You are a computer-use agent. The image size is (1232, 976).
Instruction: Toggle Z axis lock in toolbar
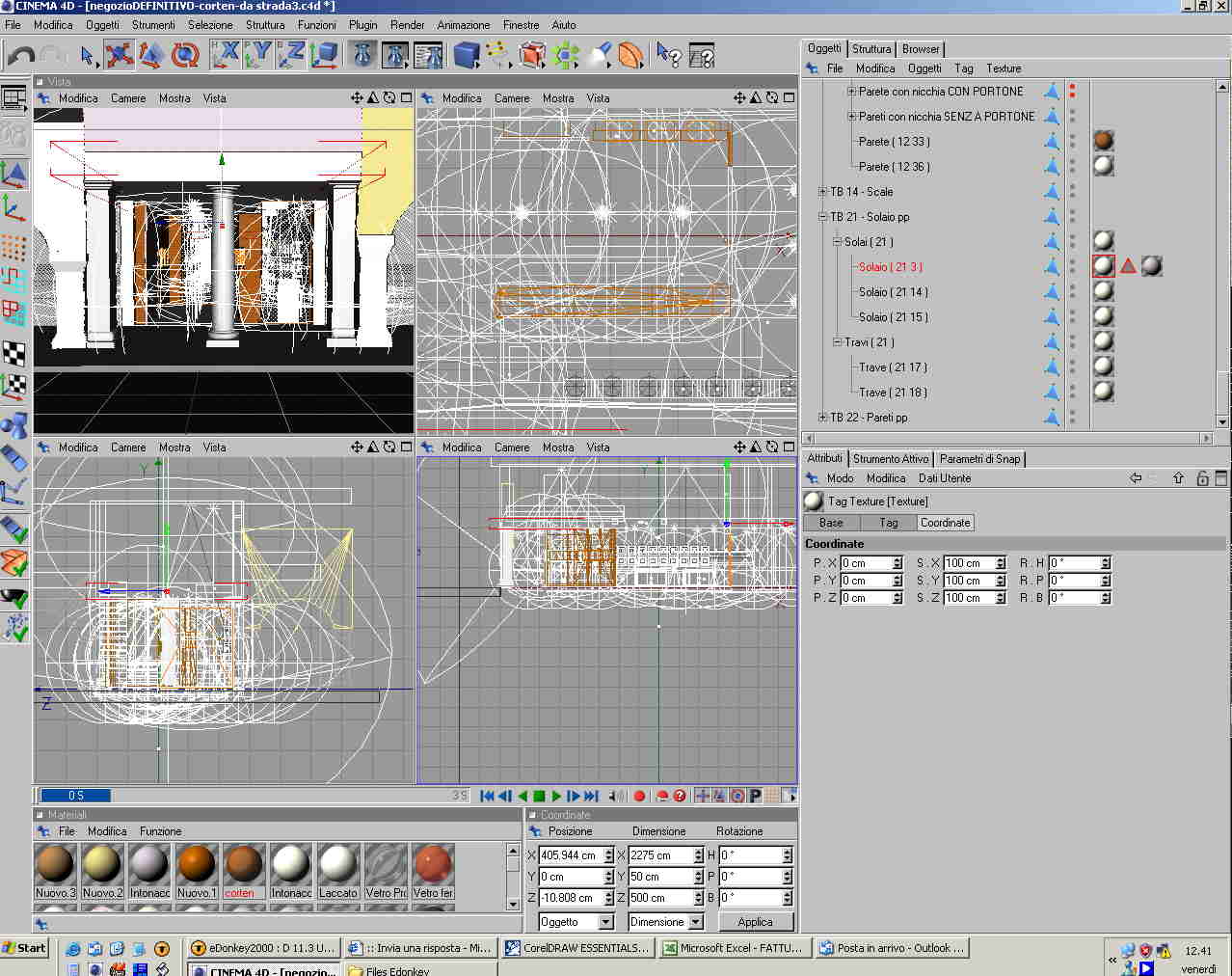(291, 55)
